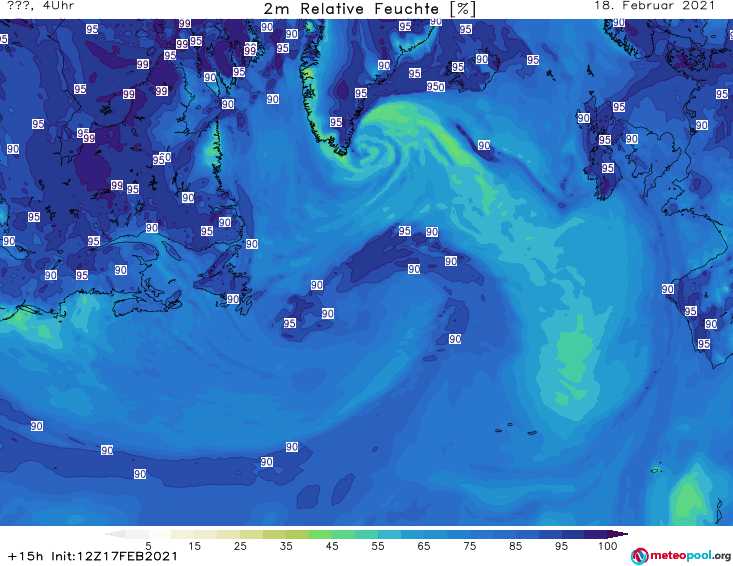
Task: Click the legend value '55'
Action: 378,546
